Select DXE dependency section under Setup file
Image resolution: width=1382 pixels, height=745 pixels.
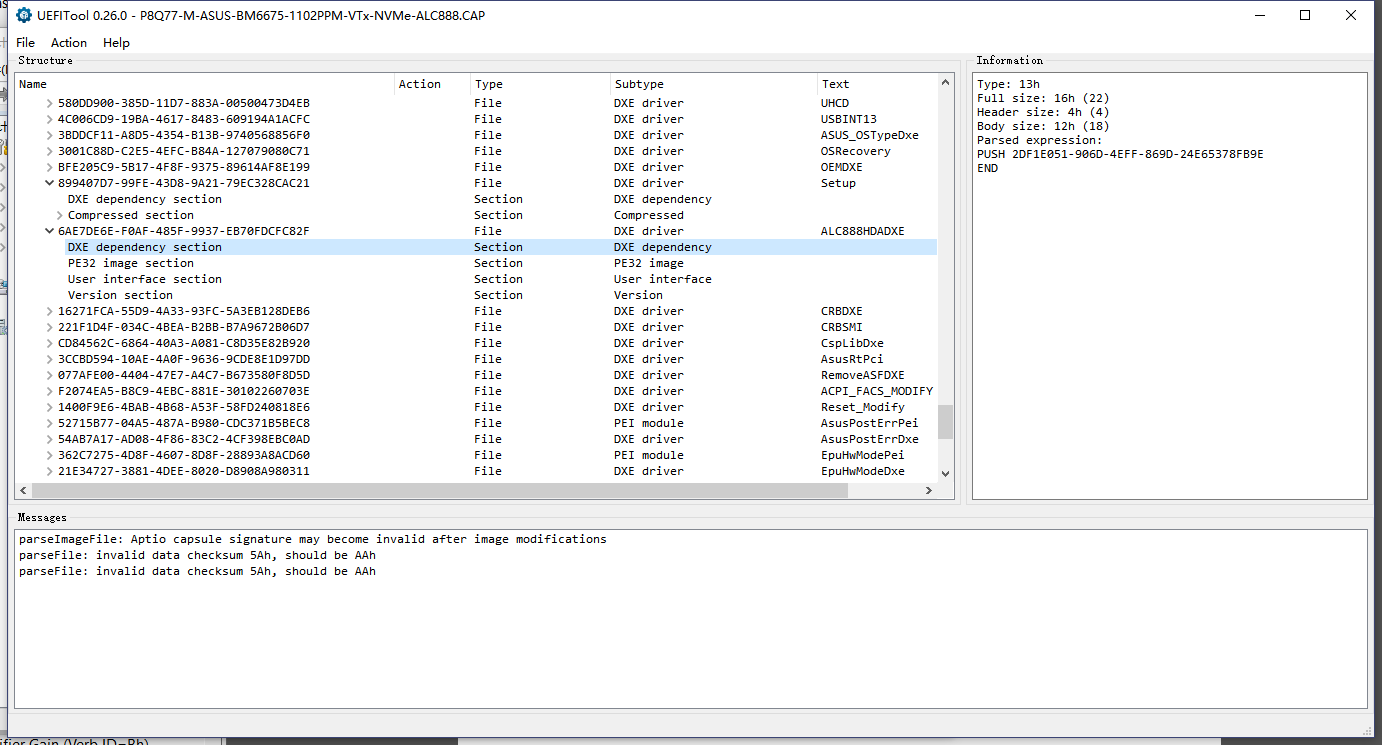coord(476,199)
